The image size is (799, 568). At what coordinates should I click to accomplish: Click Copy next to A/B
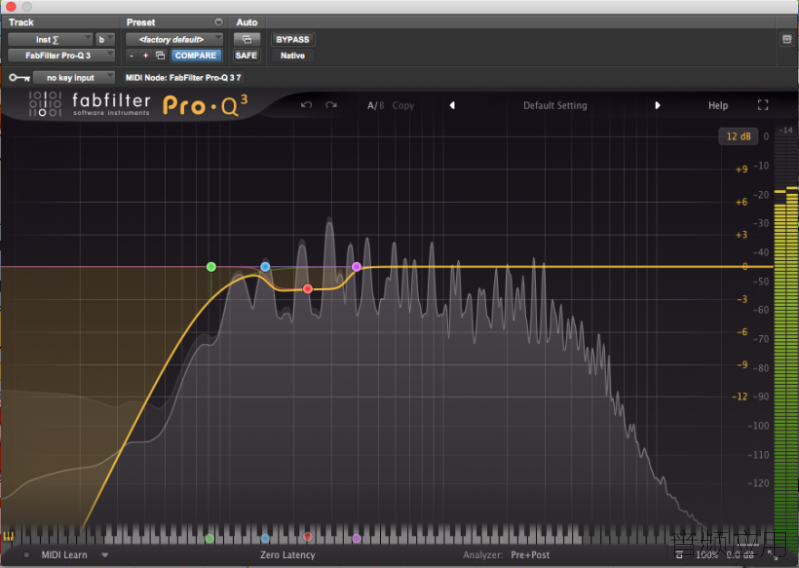pyautogui.click(x=403, y=105)
